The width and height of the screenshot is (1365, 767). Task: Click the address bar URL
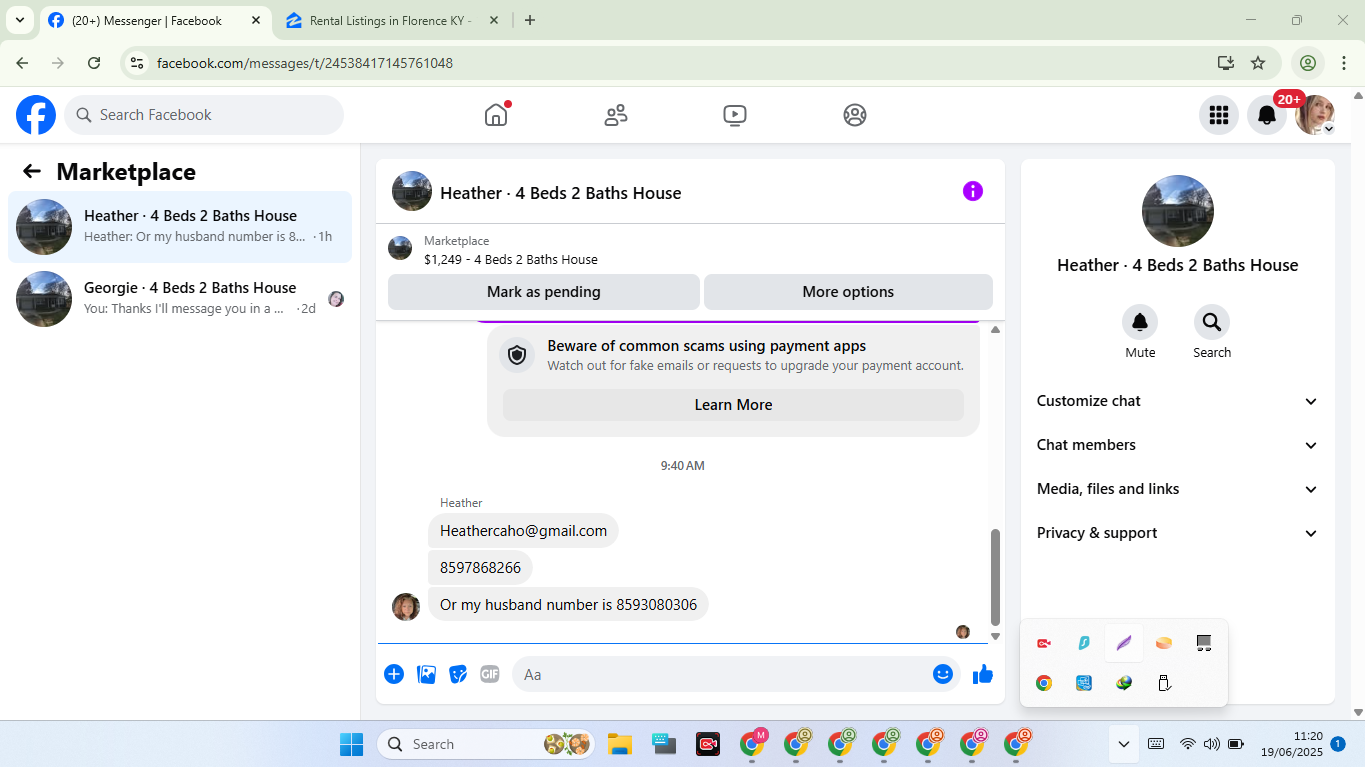click(305, 63)
